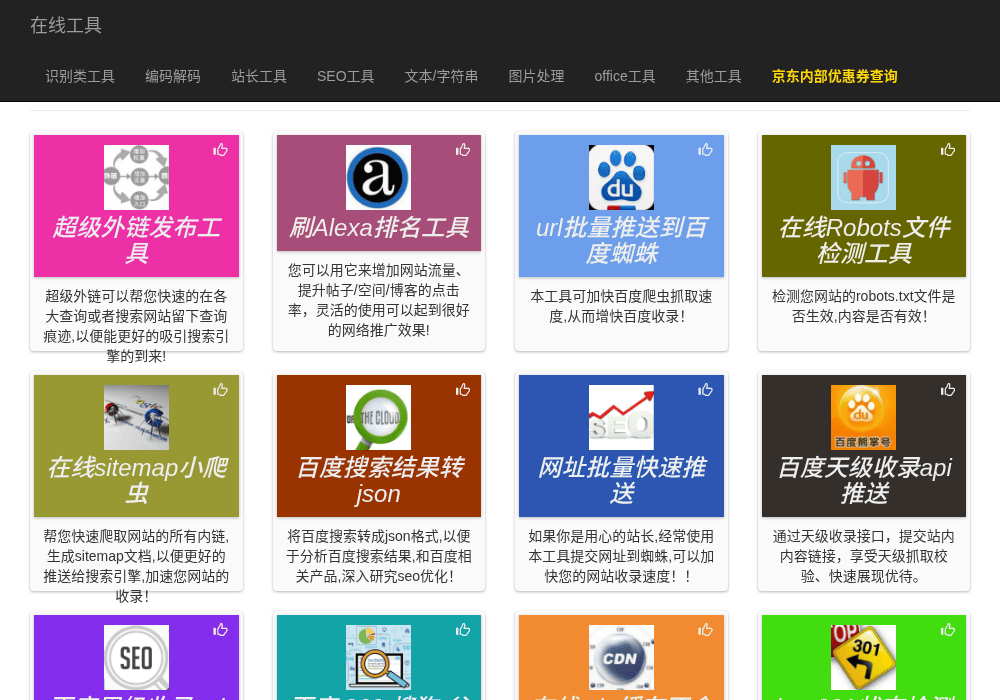
Task: Like the 超级外链发布工具 card with thumbs-up
Action: point(220,150)
